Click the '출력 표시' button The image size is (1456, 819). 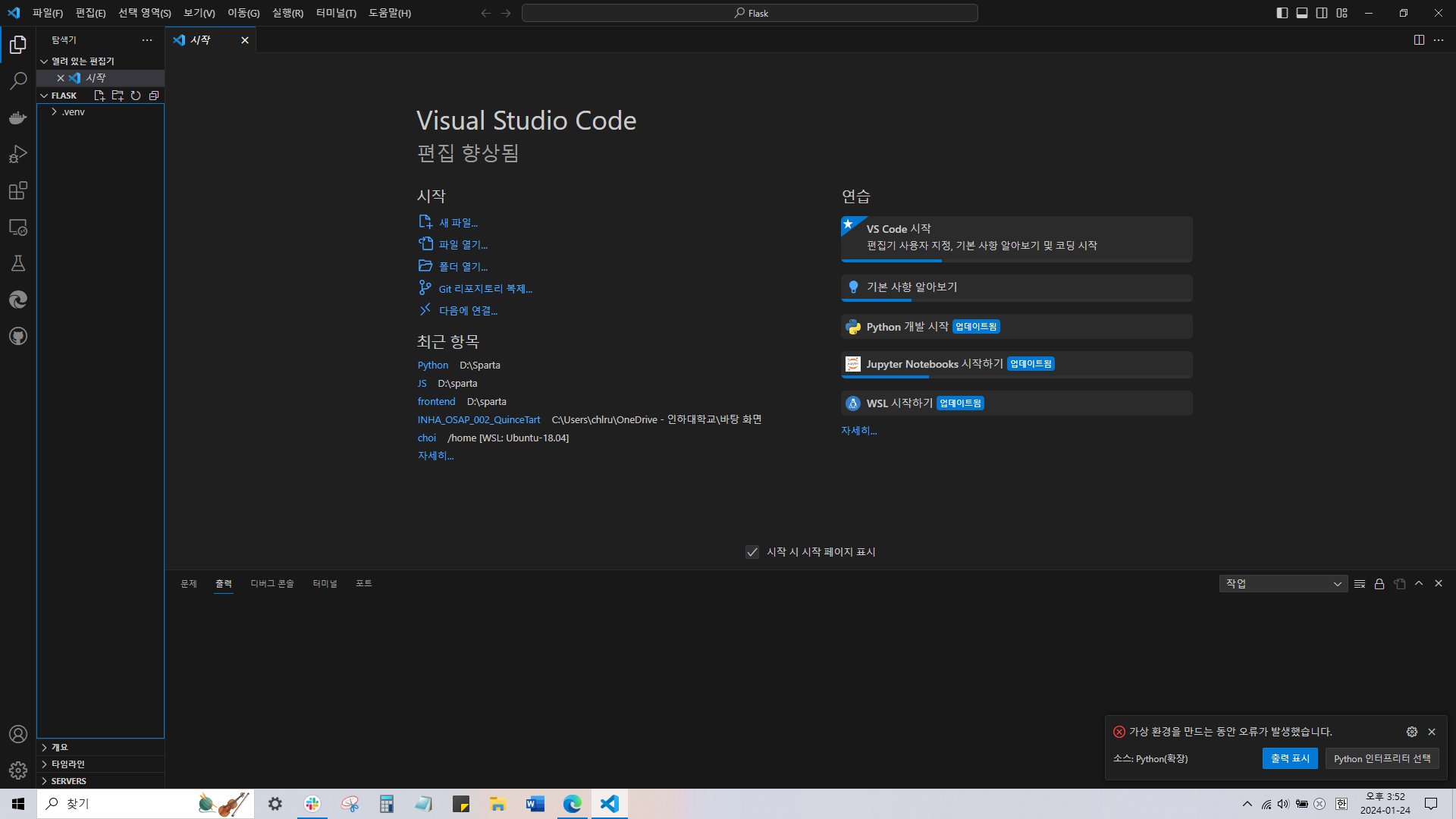click(x=1290, y=759)
